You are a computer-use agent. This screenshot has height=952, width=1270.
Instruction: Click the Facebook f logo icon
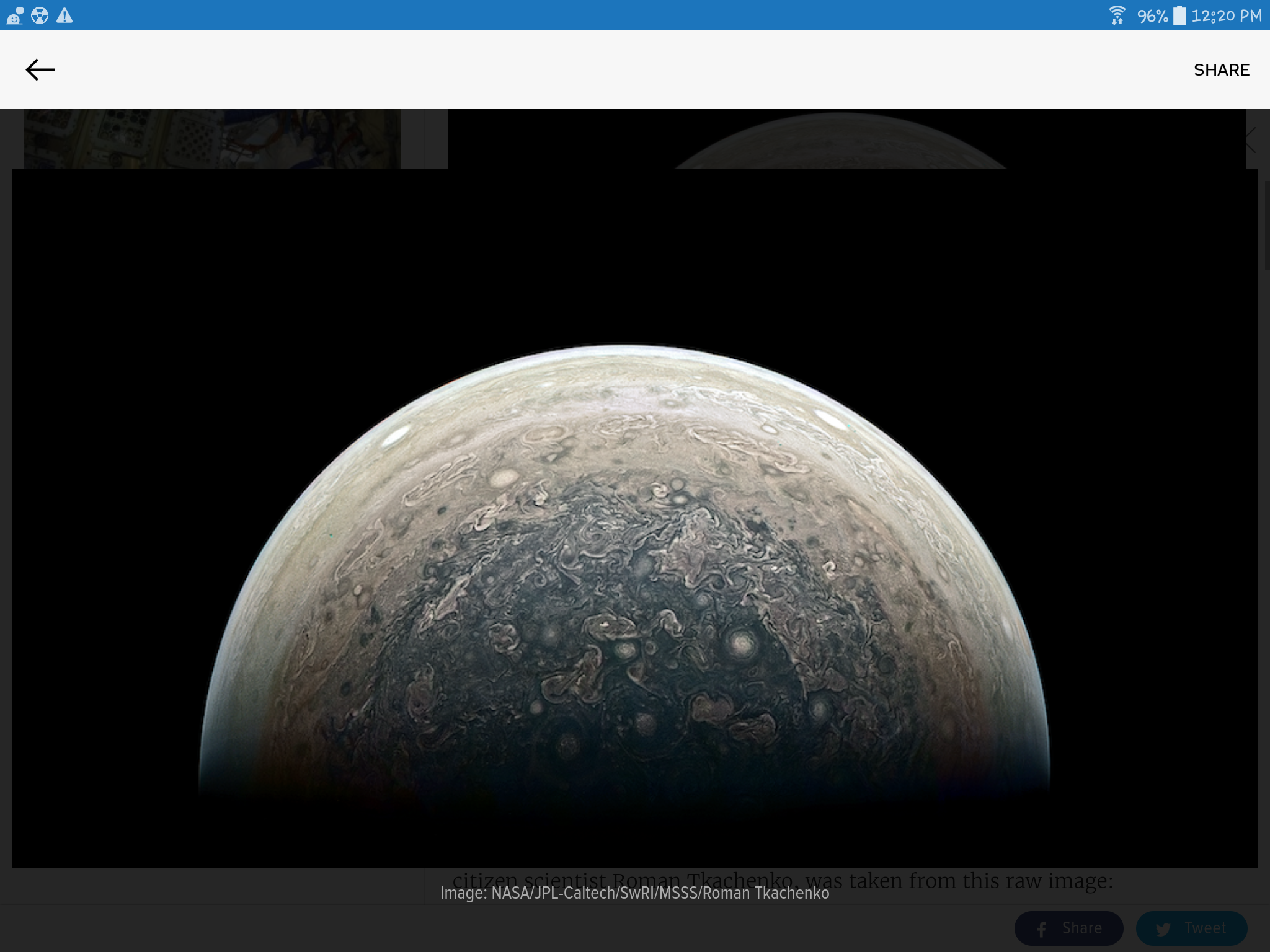point(1042,928)
